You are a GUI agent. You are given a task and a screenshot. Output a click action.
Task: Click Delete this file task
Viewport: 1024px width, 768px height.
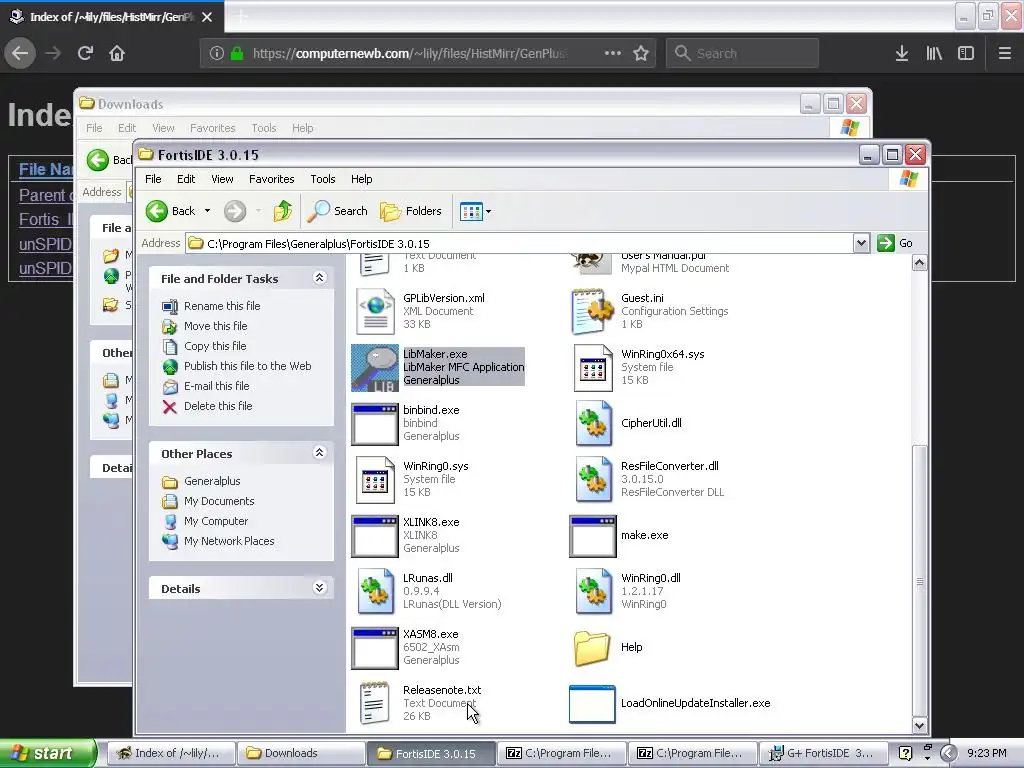pyautogui.click(x=218, y=406)
